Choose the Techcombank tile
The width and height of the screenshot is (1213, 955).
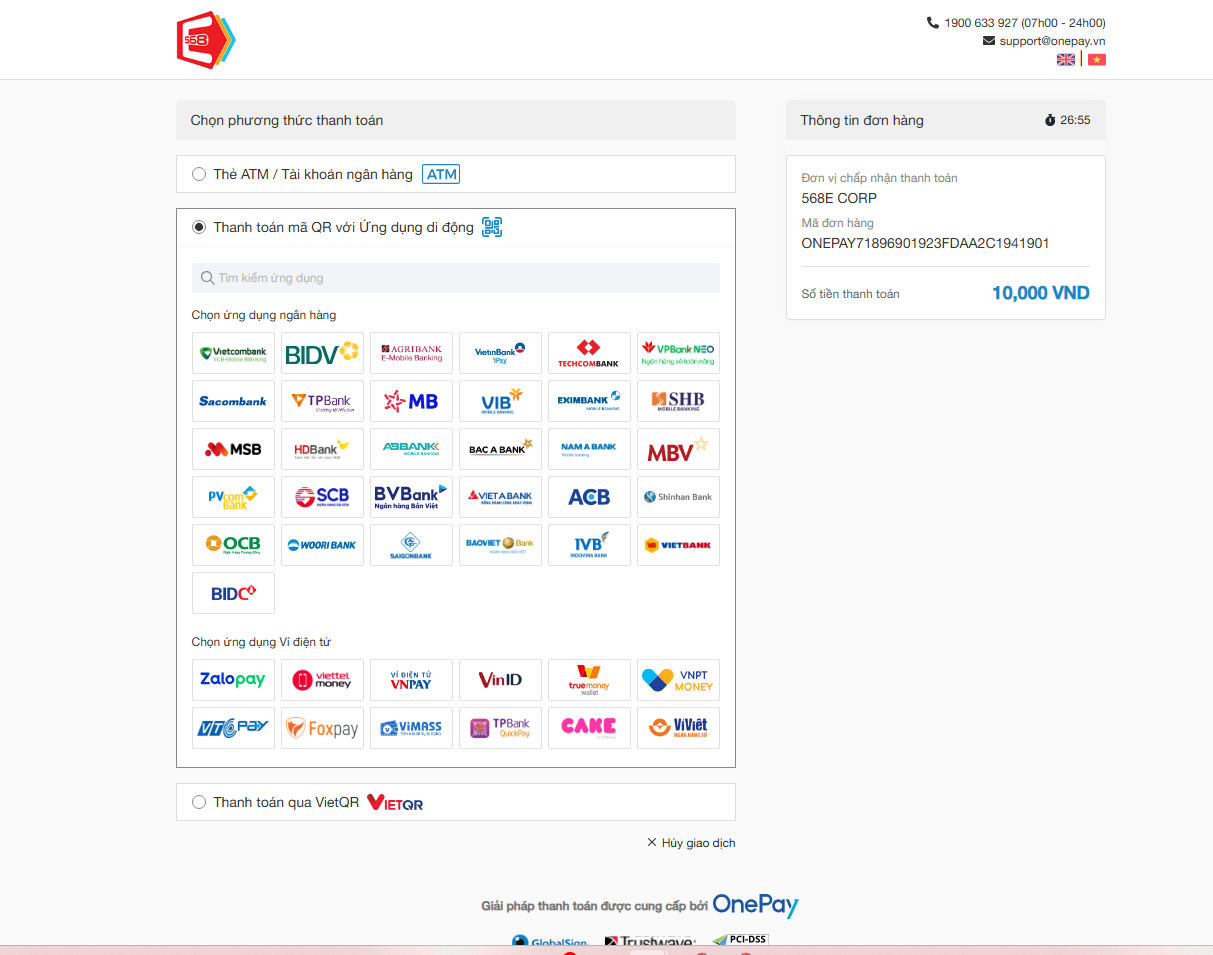tap(589, 353)
